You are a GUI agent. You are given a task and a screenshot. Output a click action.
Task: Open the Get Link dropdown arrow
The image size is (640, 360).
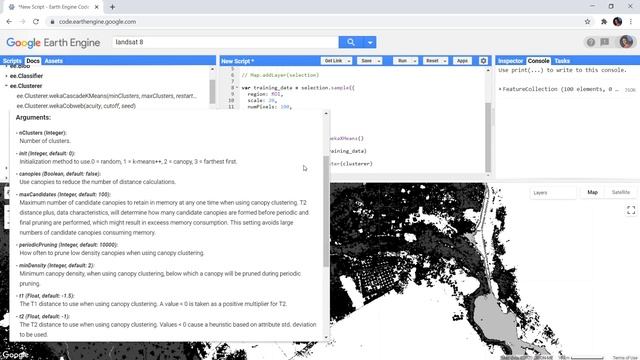click(x=349, y=61)
